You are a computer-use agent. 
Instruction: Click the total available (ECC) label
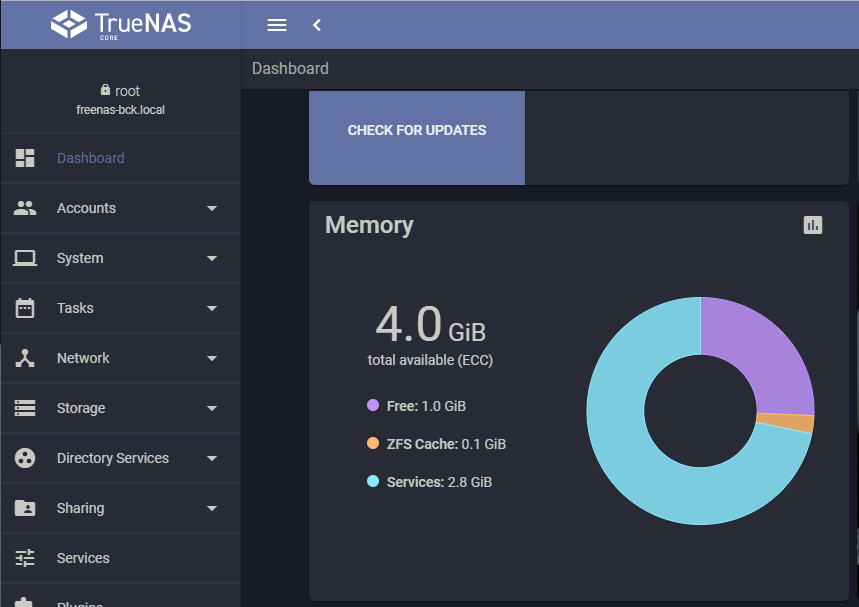pos(430,360)
